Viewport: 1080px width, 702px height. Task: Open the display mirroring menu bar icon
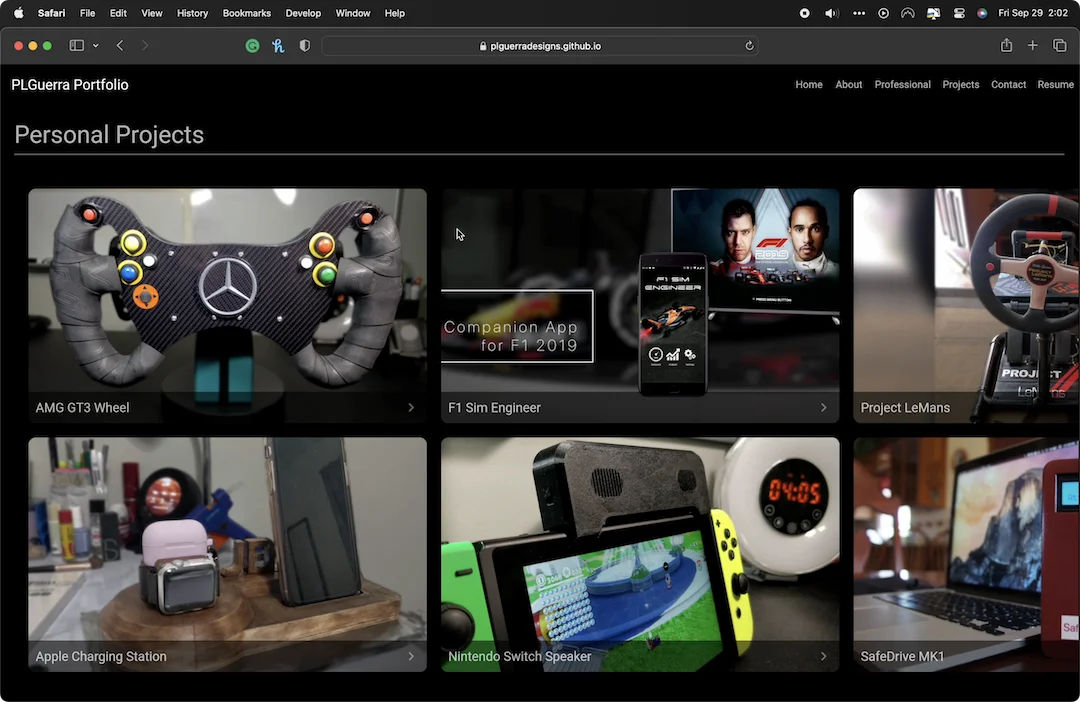click(933, 13)
